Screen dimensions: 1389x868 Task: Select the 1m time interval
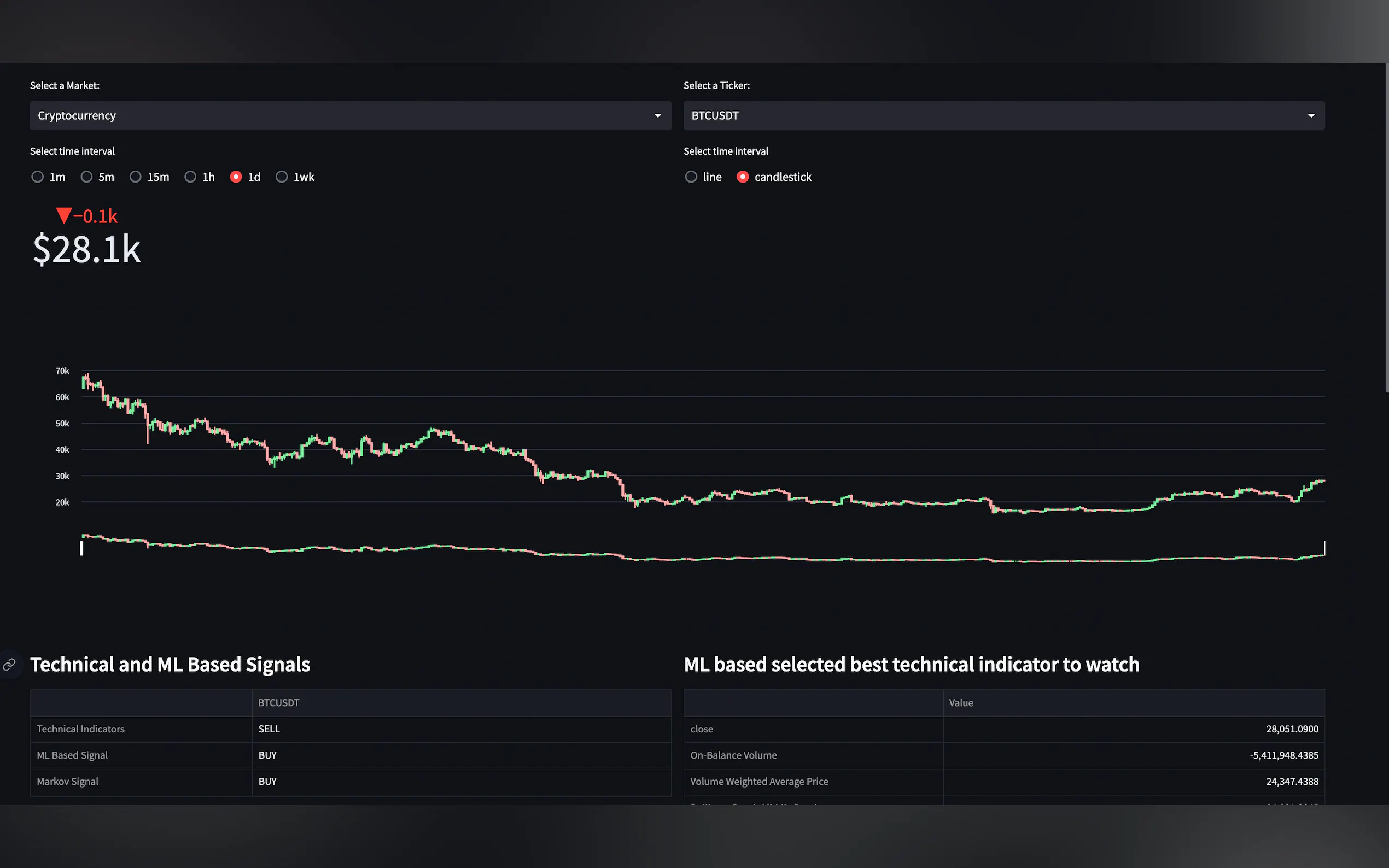tap(37, 177)
